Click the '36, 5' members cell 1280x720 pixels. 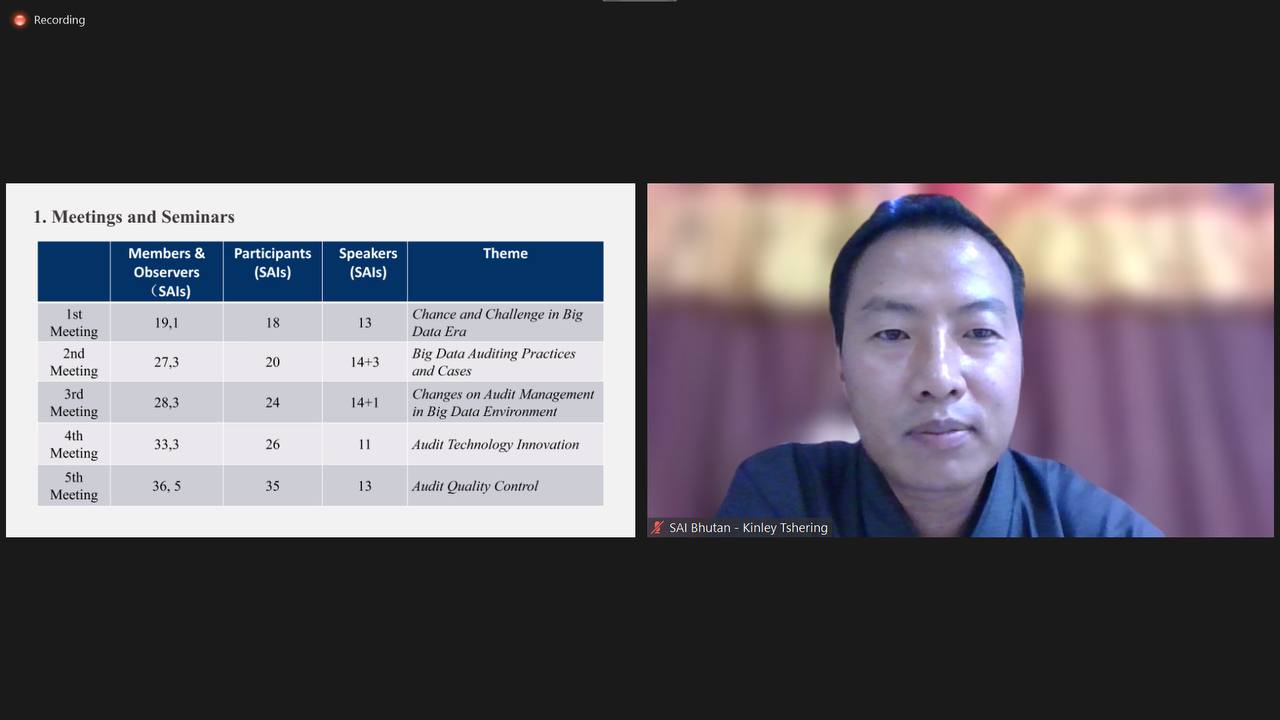pos(166,486)
